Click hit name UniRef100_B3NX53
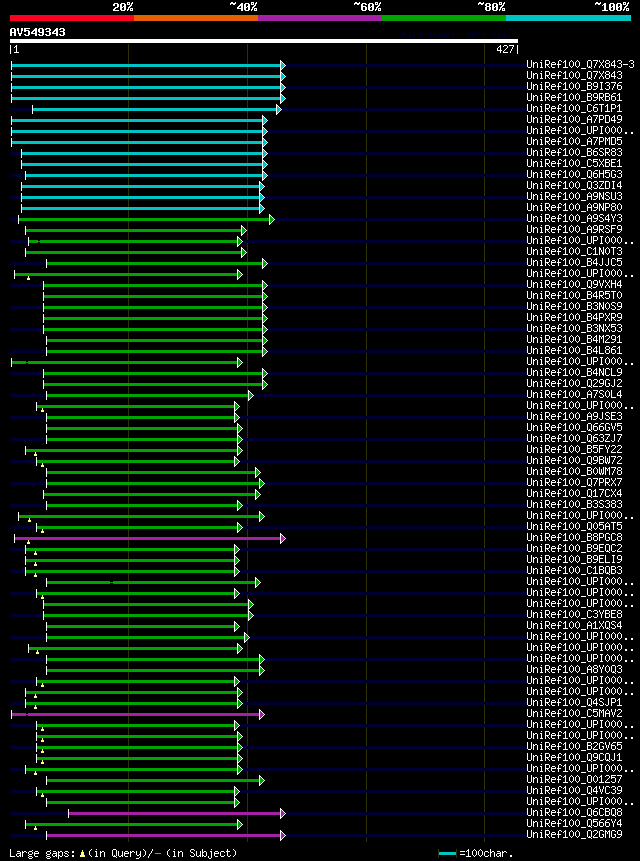This screenshot has width=640, height=861. point(574,328)
